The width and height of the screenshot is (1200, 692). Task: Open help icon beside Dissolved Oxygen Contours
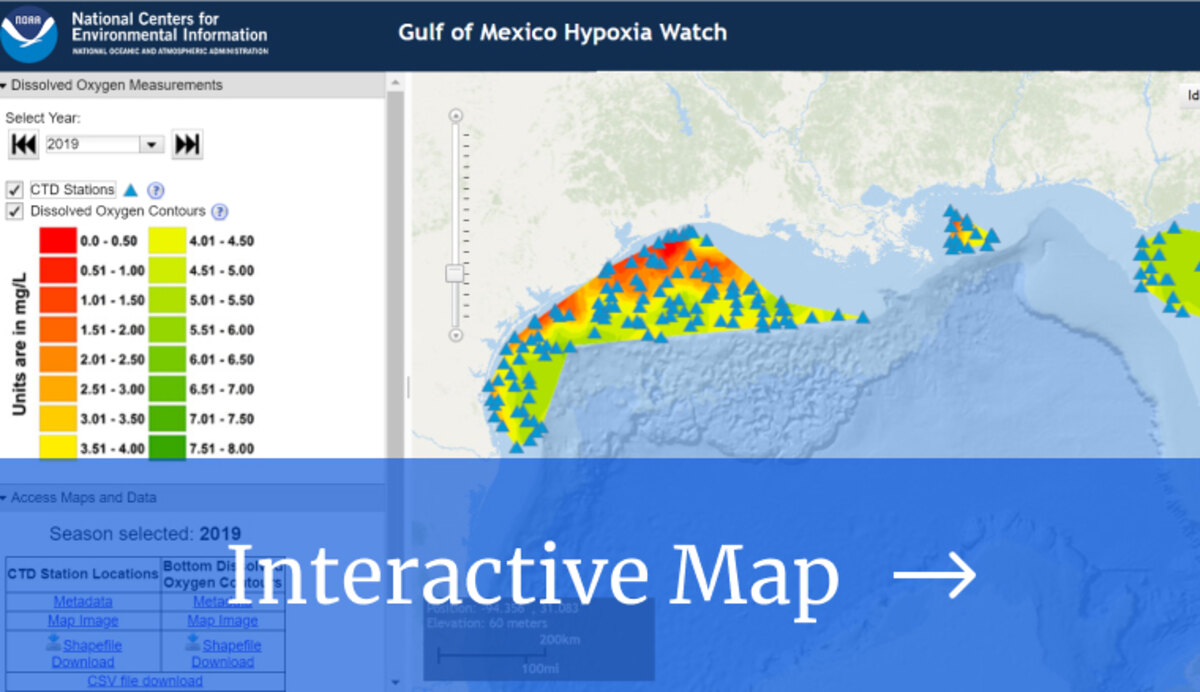220,212
